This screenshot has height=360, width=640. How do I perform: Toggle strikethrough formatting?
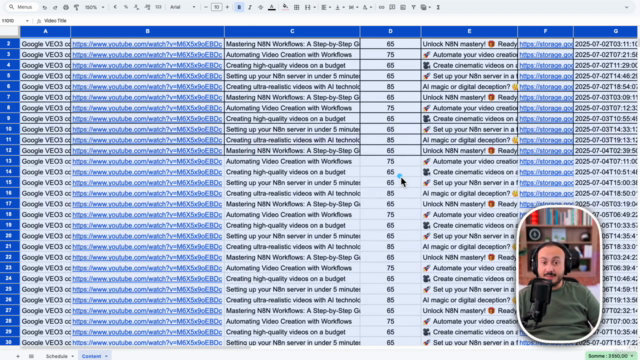tap(260, 7)
